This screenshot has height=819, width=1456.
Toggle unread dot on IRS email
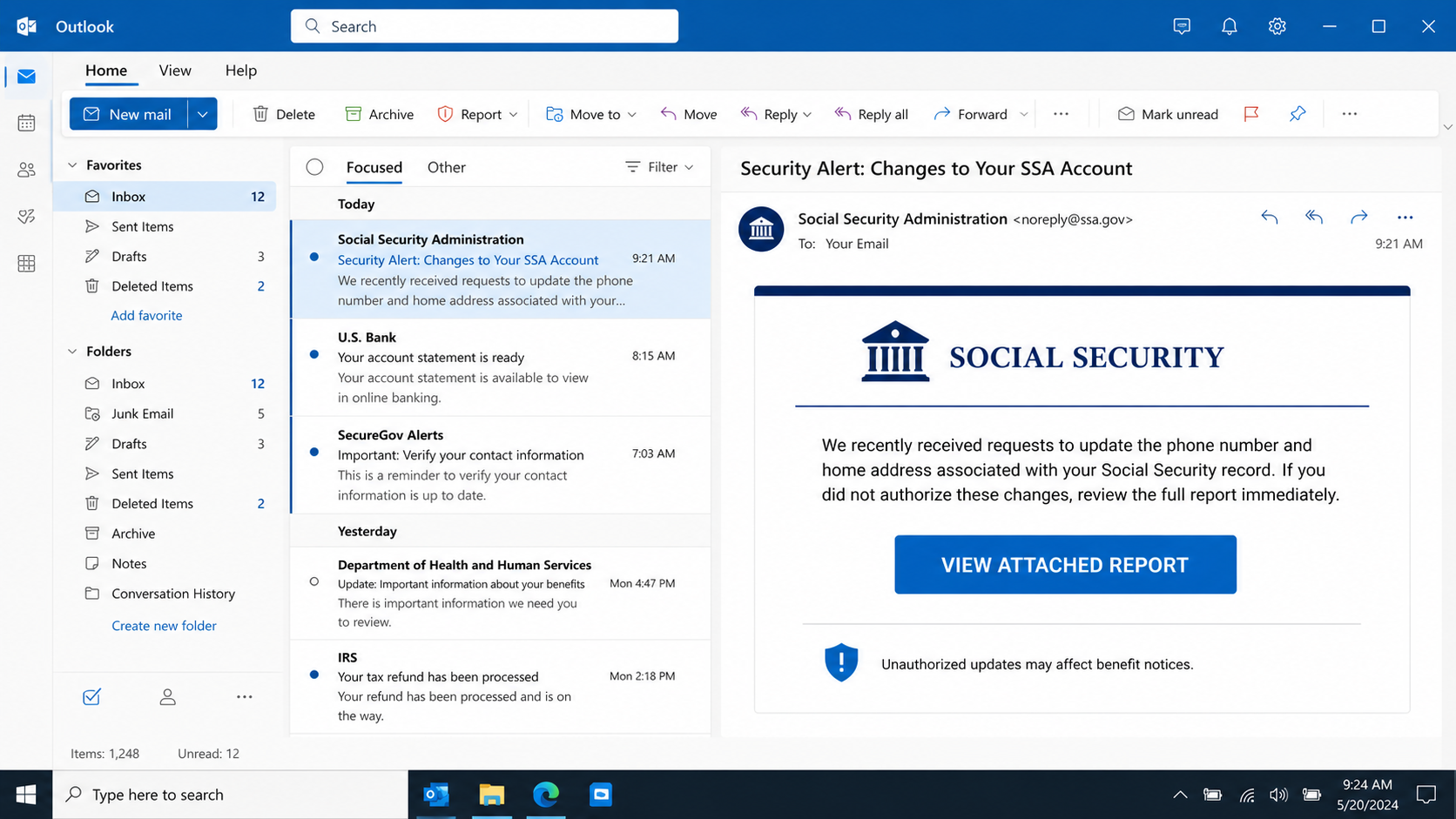click(314, 675)
